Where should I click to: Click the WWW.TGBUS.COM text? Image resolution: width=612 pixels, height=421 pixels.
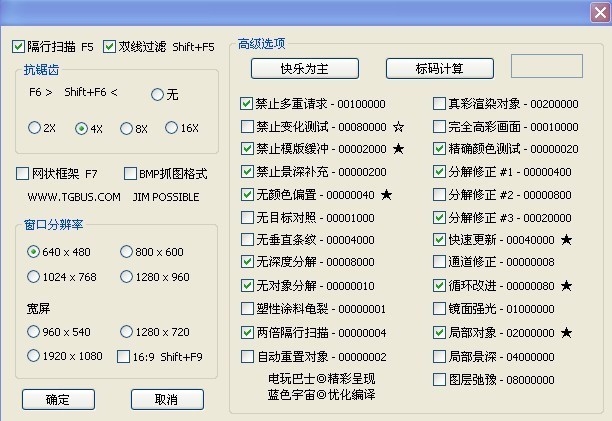coord(74,197)
